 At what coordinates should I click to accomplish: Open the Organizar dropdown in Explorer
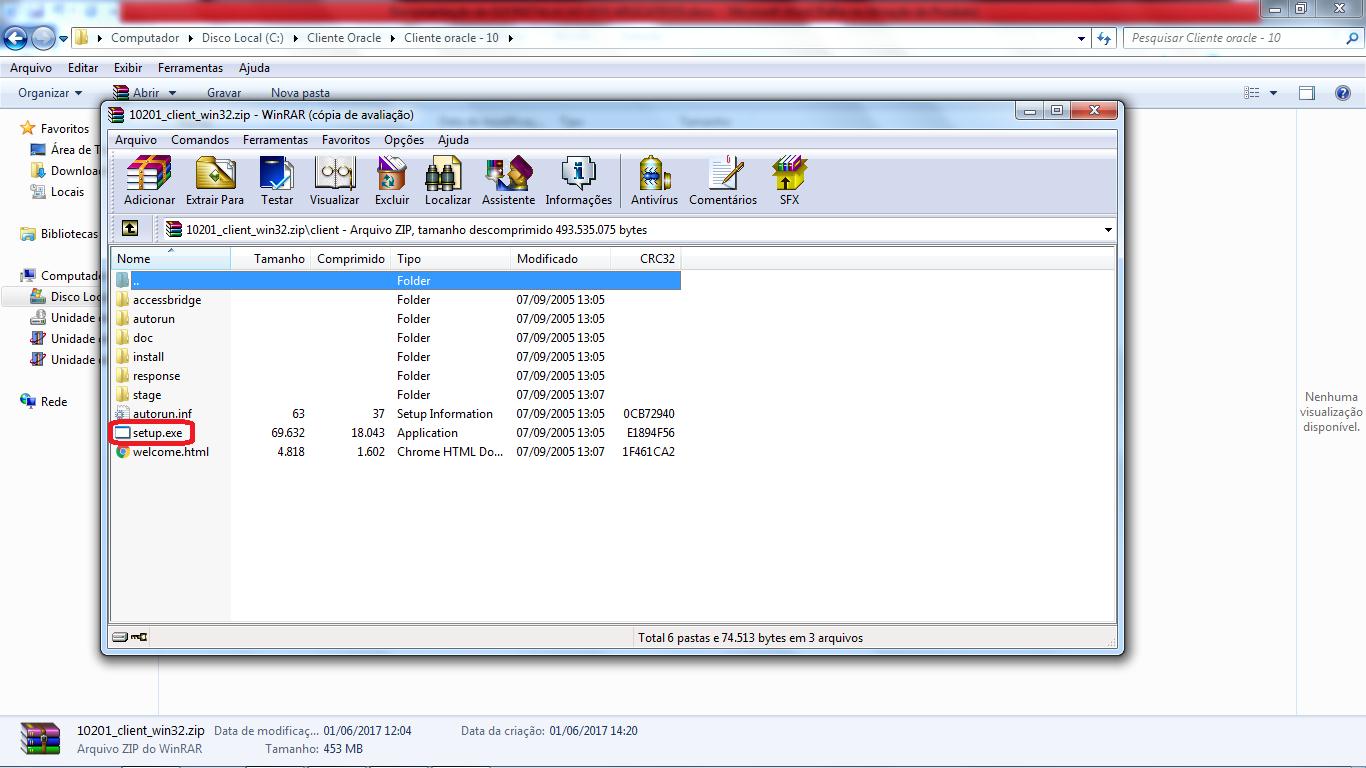click(x=50, y=93)
